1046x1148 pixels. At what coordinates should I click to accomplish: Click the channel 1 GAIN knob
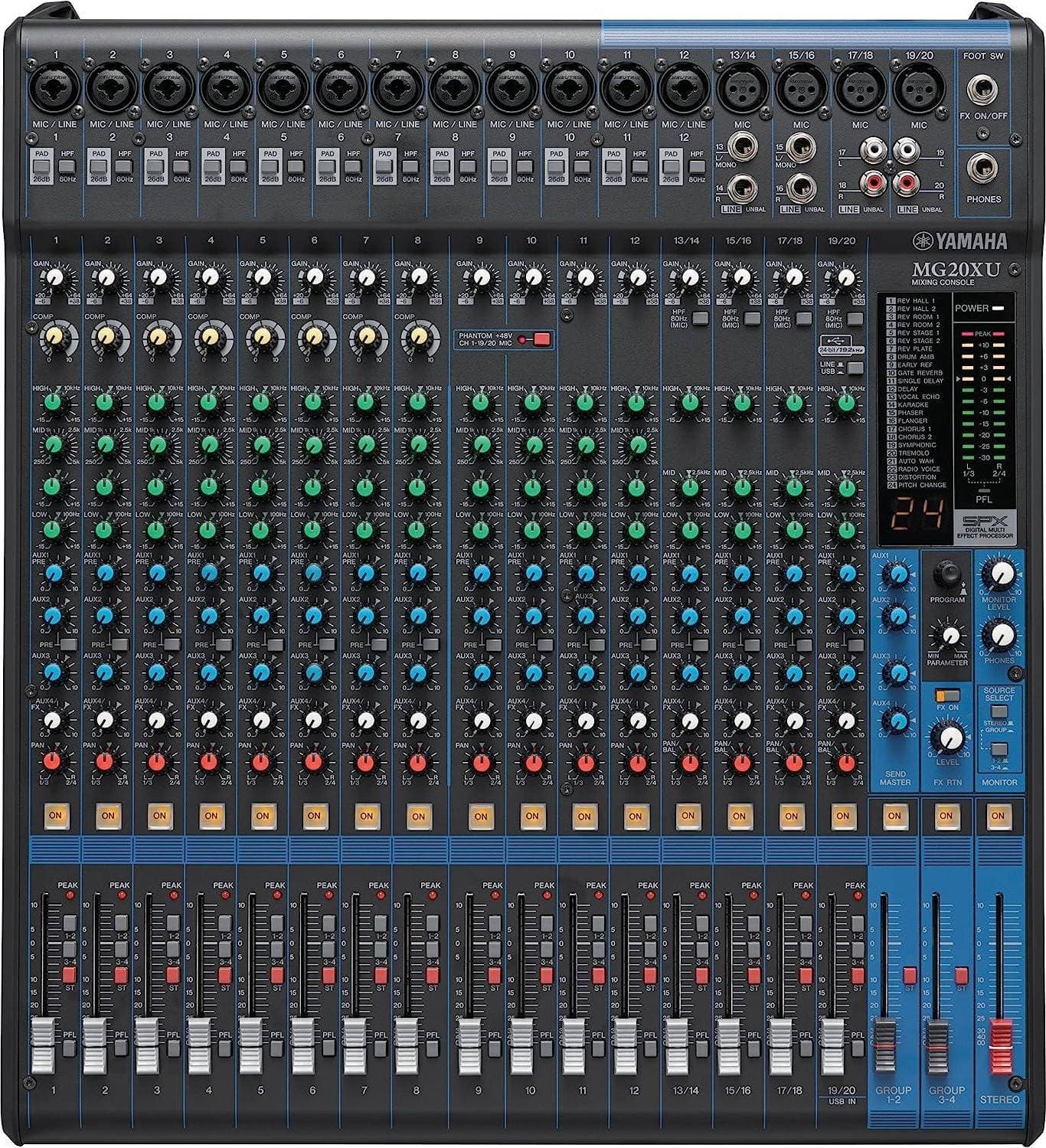[x=54, y=277]
